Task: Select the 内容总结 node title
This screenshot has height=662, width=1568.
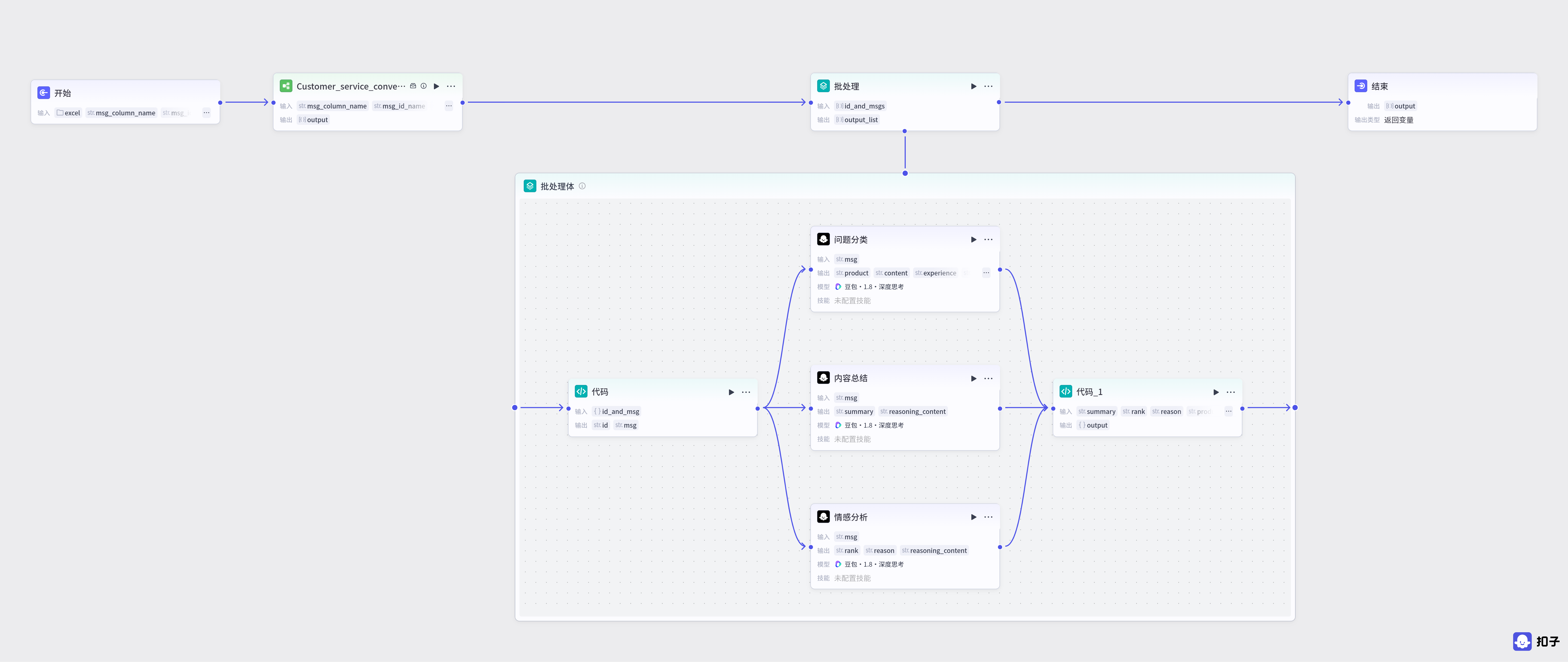Action: point(851,378)
